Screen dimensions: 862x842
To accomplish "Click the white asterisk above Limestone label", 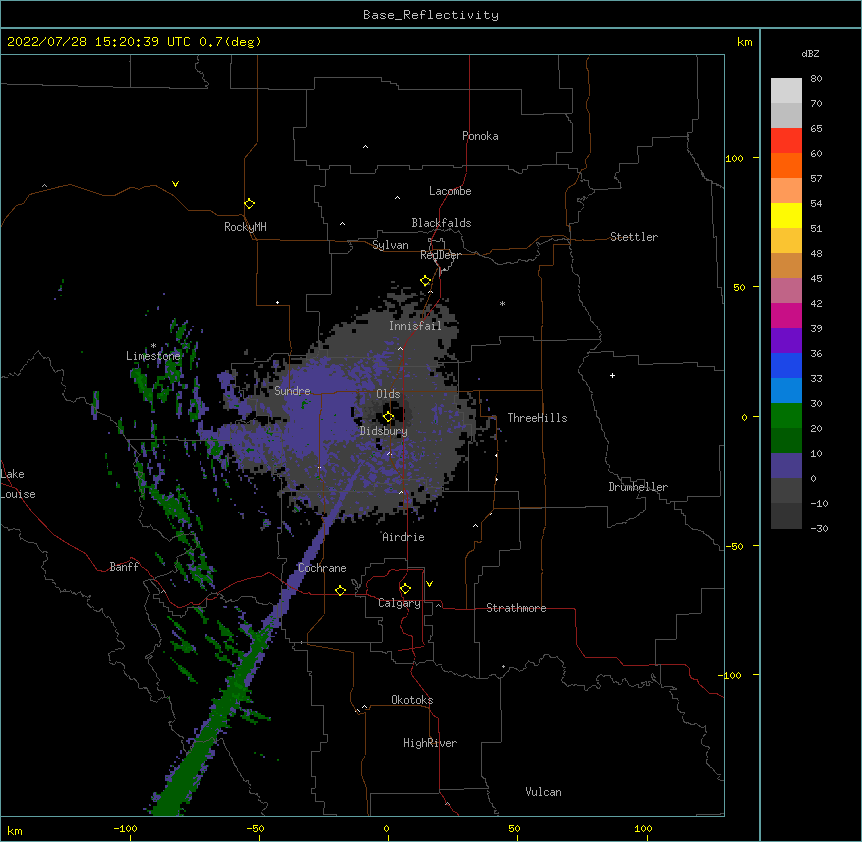I will coord(153,346).
